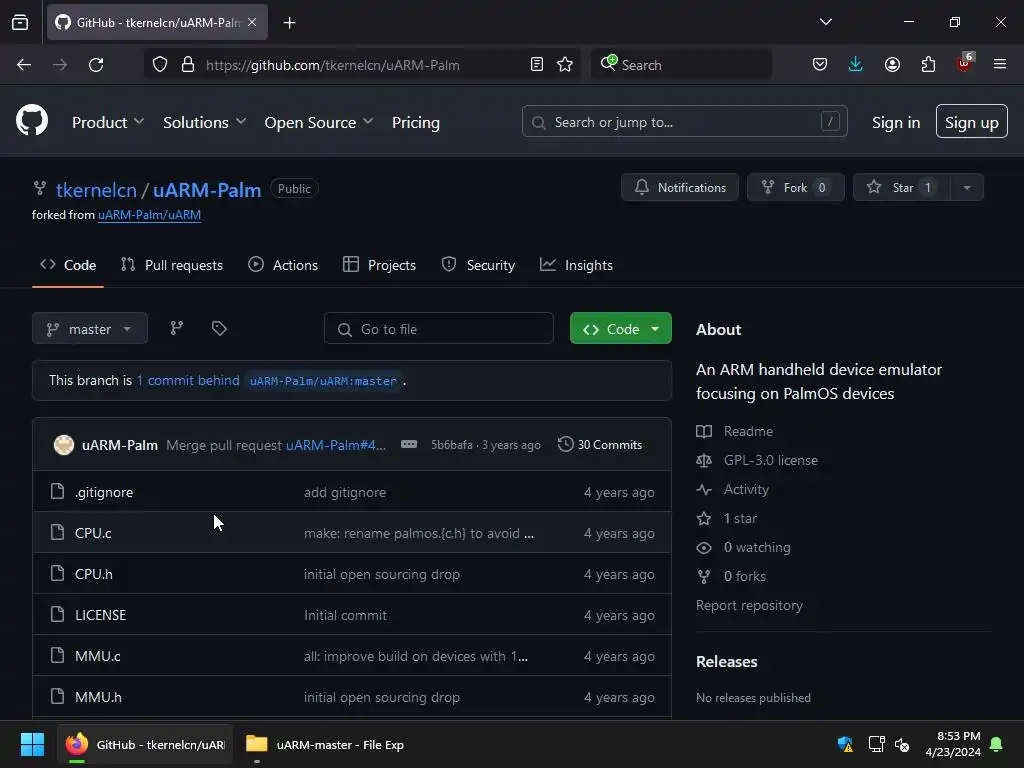Viewport: 1024px width, 768px height.
Task: Click the 1 commit behind link
Action: point(188,380)
